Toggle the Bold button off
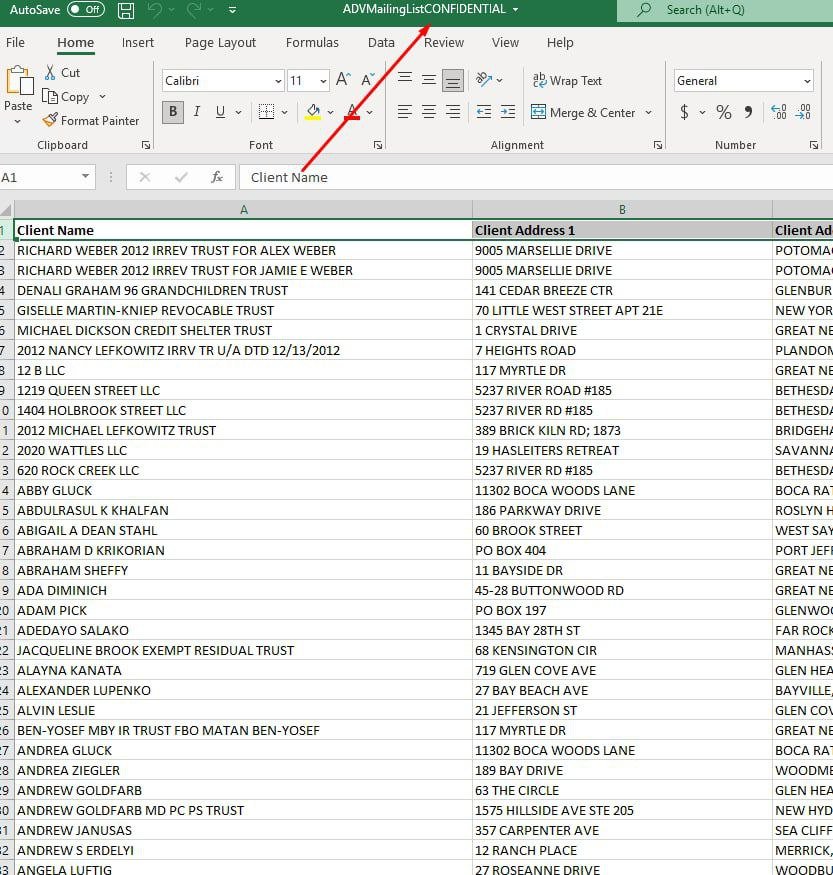Viewport: 833px width, 875px height. coord(173,112)
